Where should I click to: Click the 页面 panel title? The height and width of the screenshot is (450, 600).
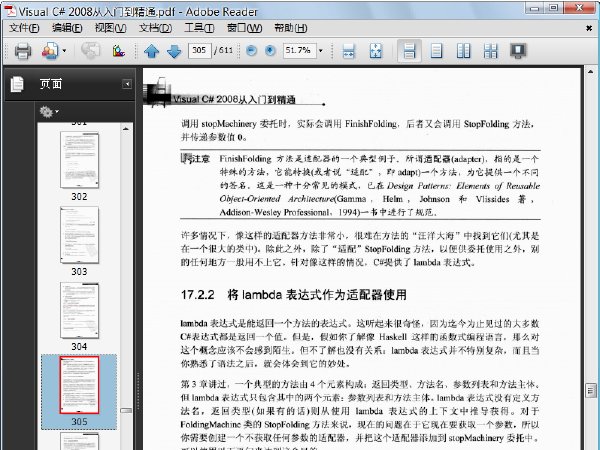tap(51, 84)
